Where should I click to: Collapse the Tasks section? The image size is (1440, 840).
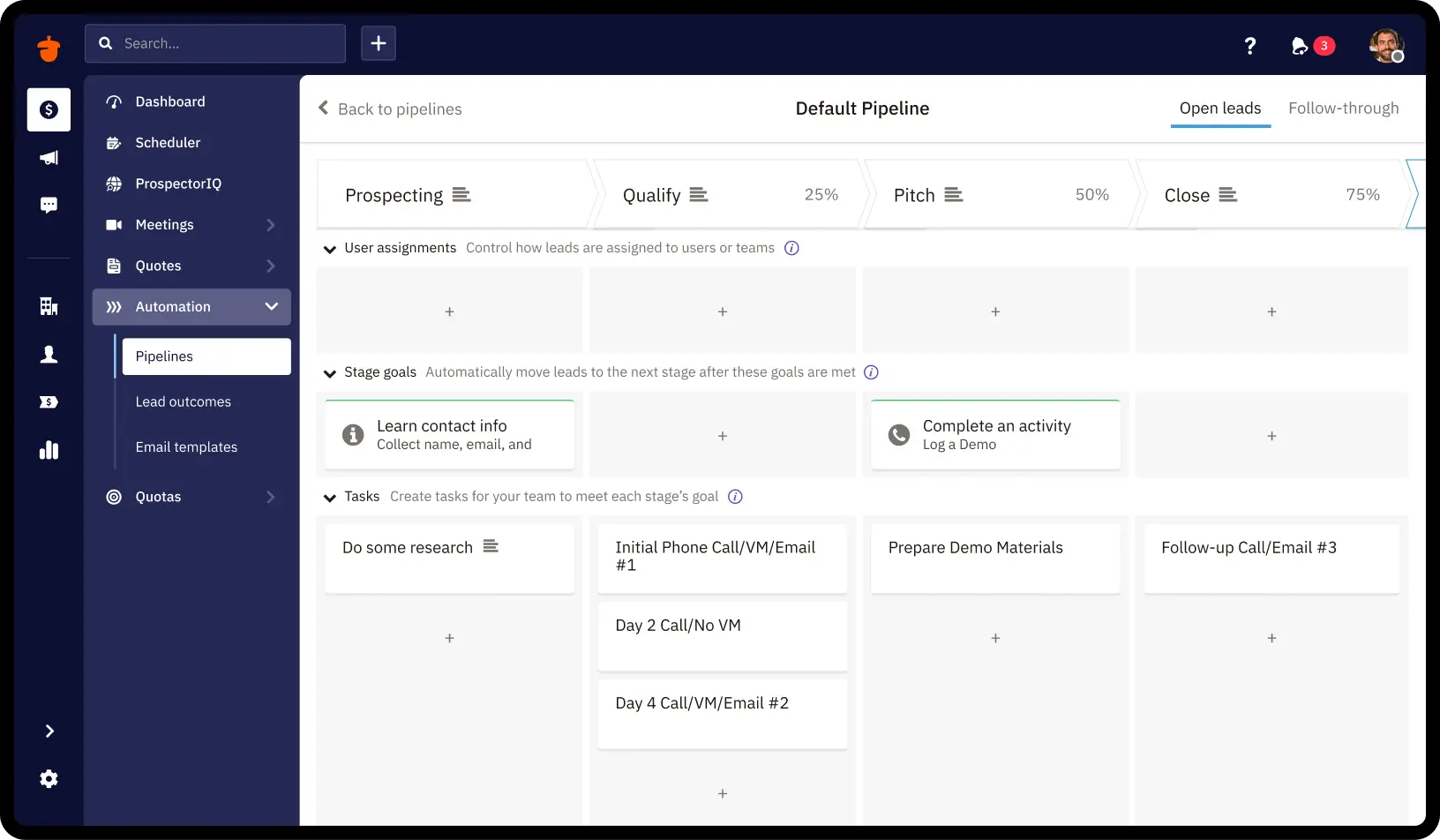pos(330,498)
